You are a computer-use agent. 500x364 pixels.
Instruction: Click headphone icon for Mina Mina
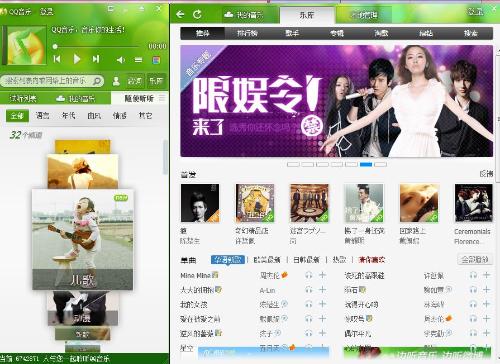(x=309, y=275)
